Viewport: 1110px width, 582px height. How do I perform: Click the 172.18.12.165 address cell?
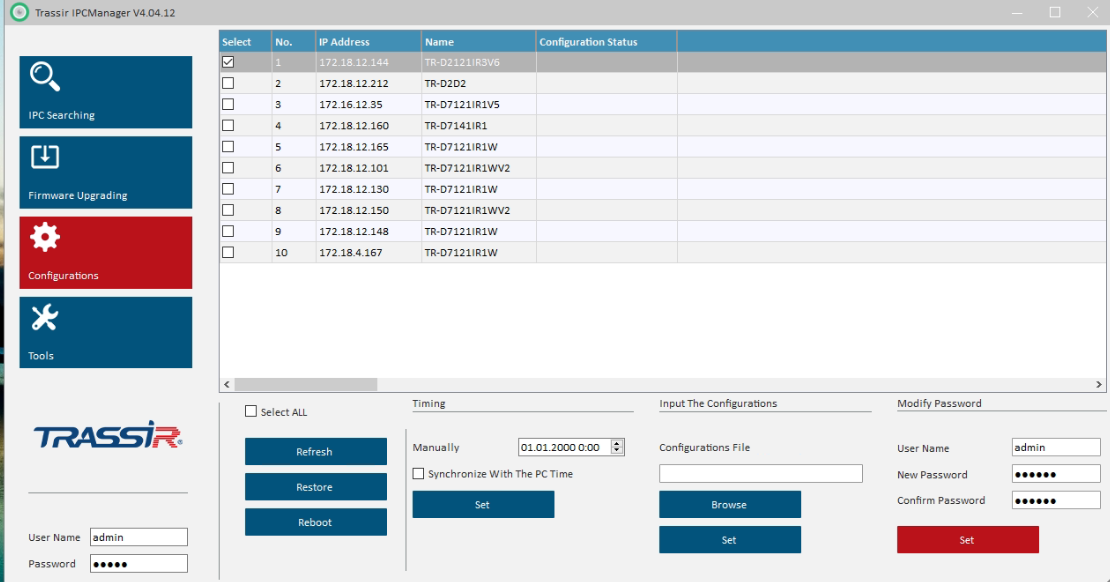[368, 147]
